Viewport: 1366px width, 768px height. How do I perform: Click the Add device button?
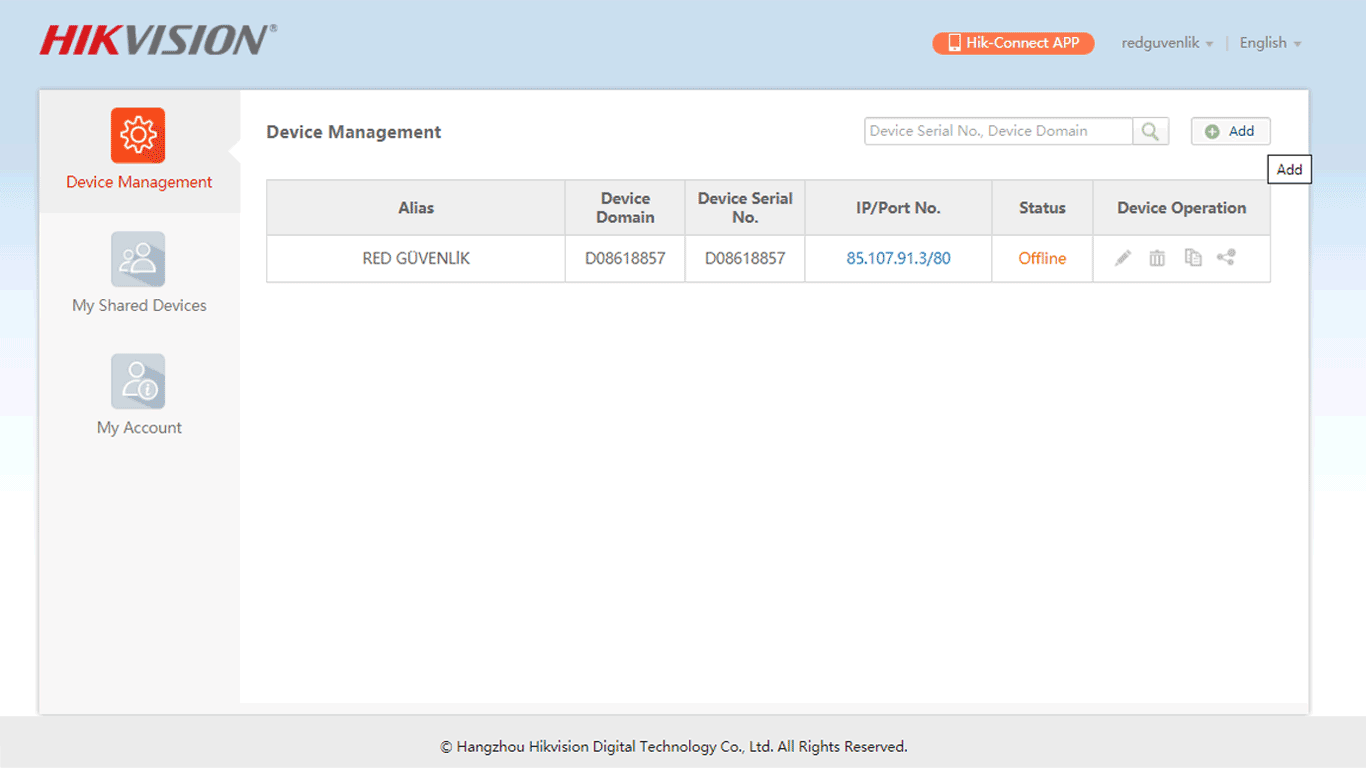point(1230,131)
